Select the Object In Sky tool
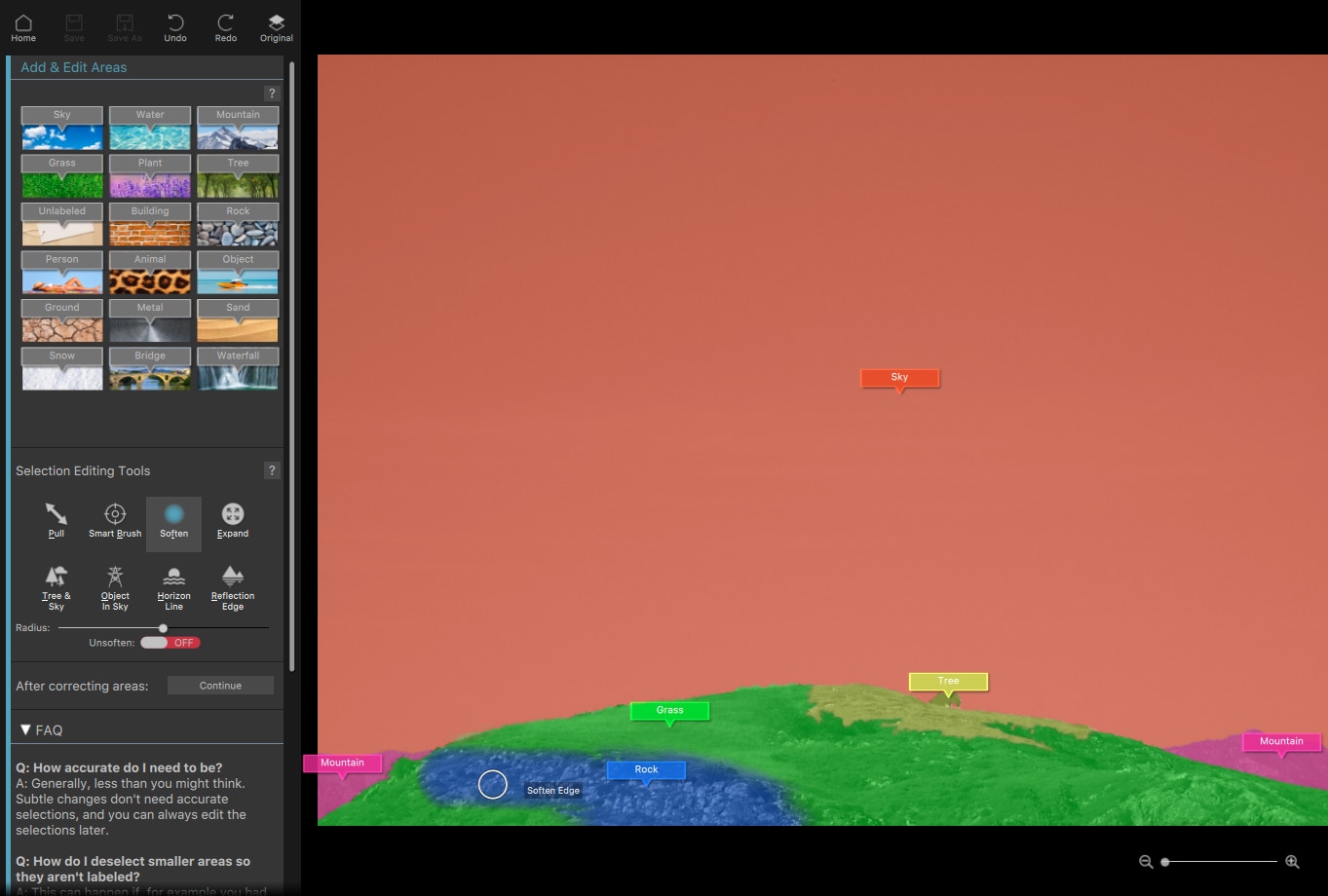This screenshot has height=896, width=1328. tap(115, 587)
